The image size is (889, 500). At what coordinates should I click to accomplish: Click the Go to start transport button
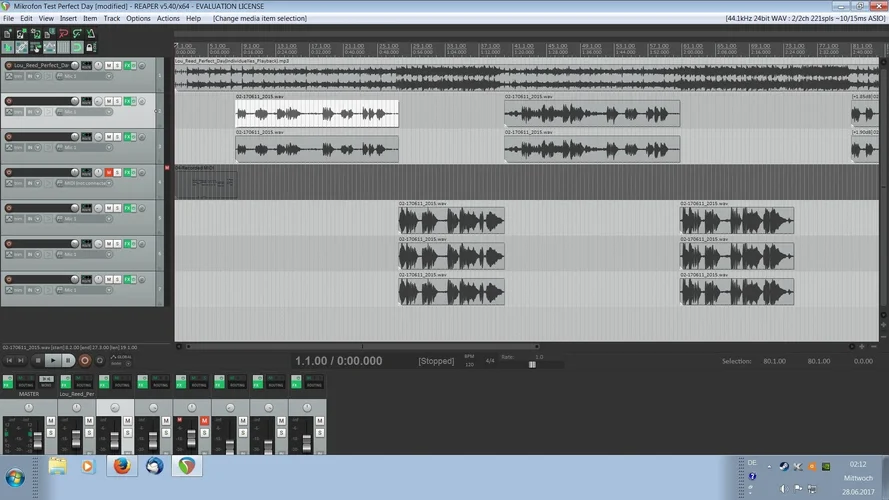[x=9, y=360]
